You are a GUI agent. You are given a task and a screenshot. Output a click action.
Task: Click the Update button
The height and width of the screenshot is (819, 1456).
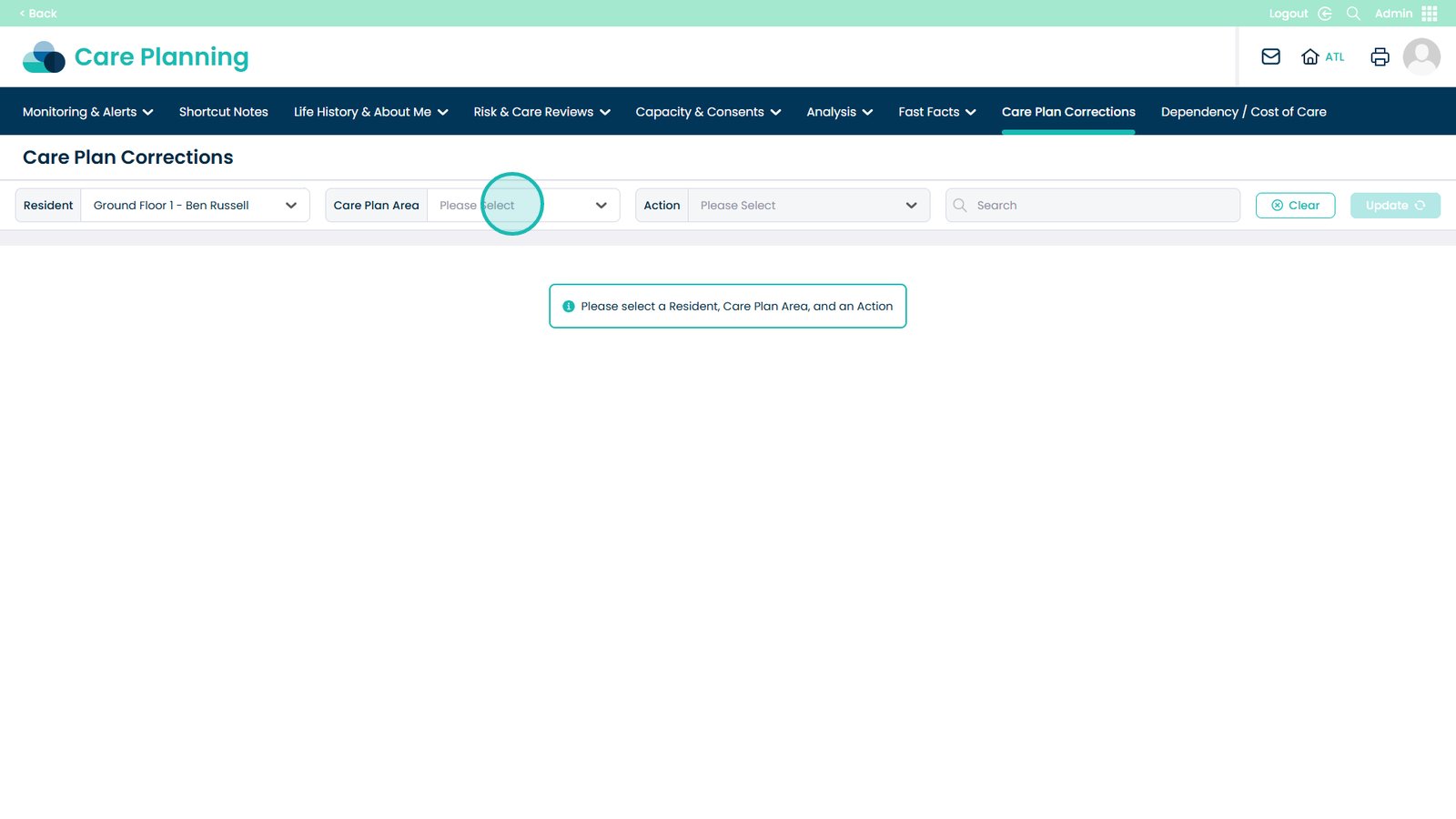pyautogui.click(x=1395, y=206)
